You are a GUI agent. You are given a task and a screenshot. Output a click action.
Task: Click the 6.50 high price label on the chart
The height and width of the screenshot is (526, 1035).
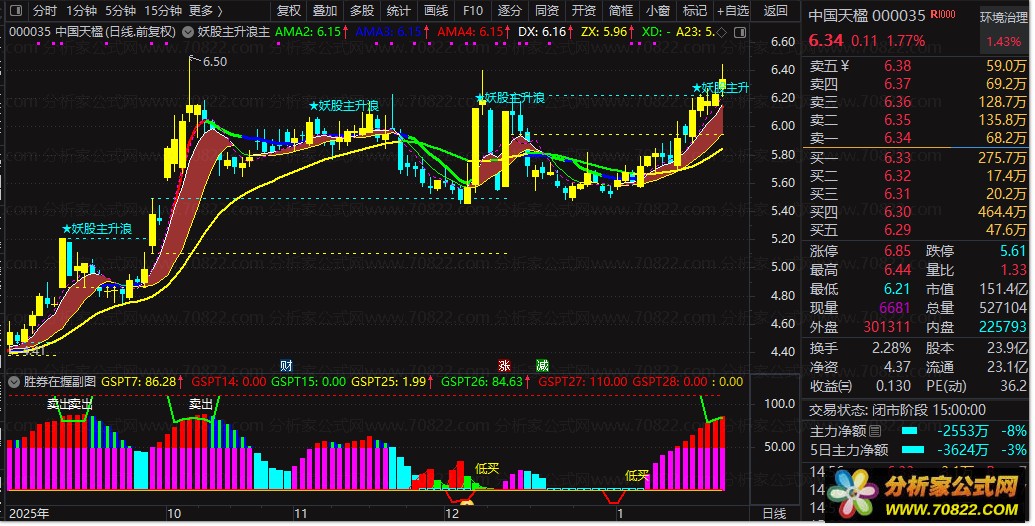pyautogui.click(x=215, y=62)
